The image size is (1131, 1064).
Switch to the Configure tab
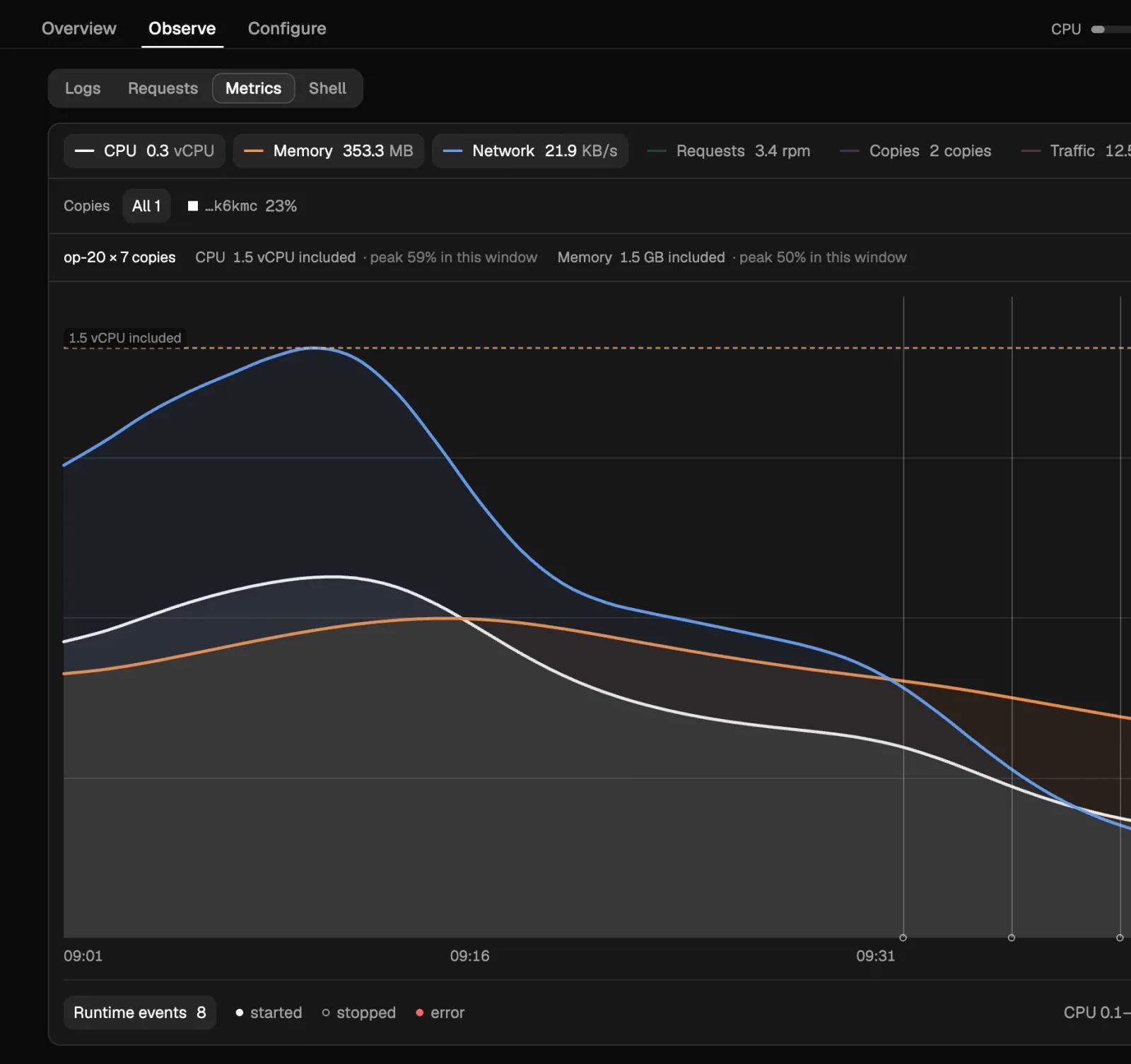[287, 28]
